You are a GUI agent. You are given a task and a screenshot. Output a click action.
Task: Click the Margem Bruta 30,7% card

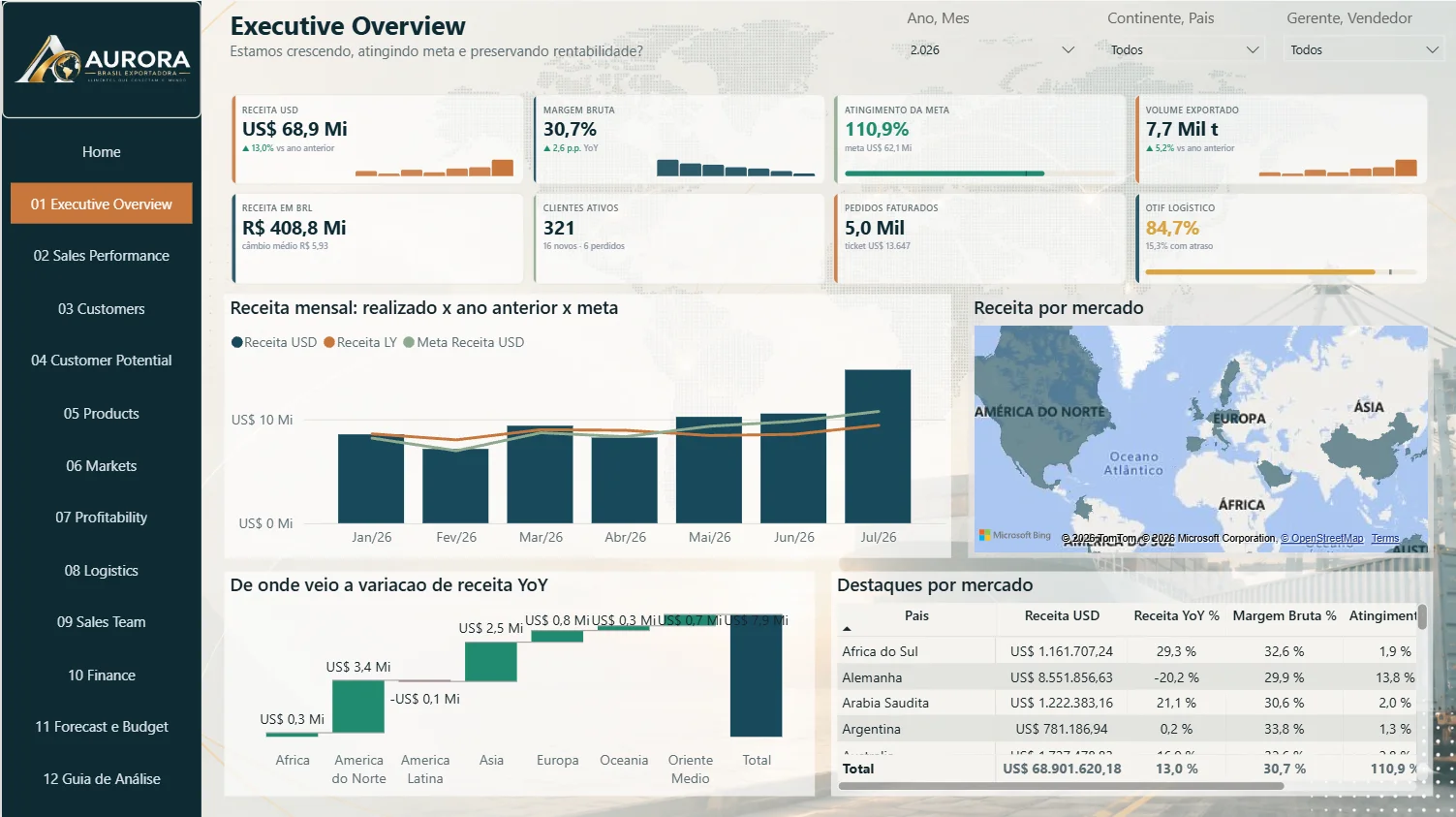tap(679, 140)
